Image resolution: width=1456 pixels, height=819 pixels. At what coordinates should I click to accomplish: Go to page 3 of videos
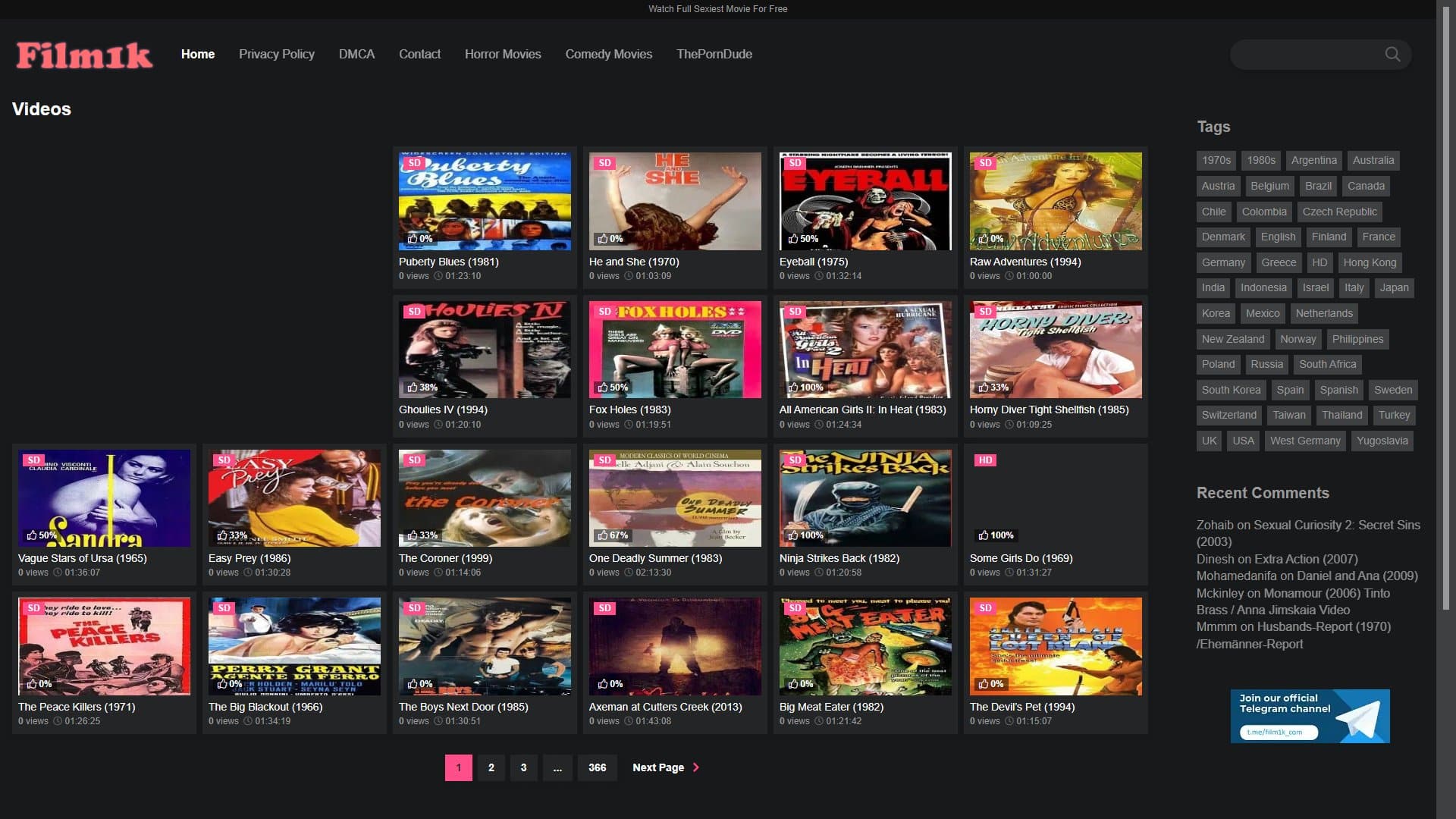[x=523, y=767]
